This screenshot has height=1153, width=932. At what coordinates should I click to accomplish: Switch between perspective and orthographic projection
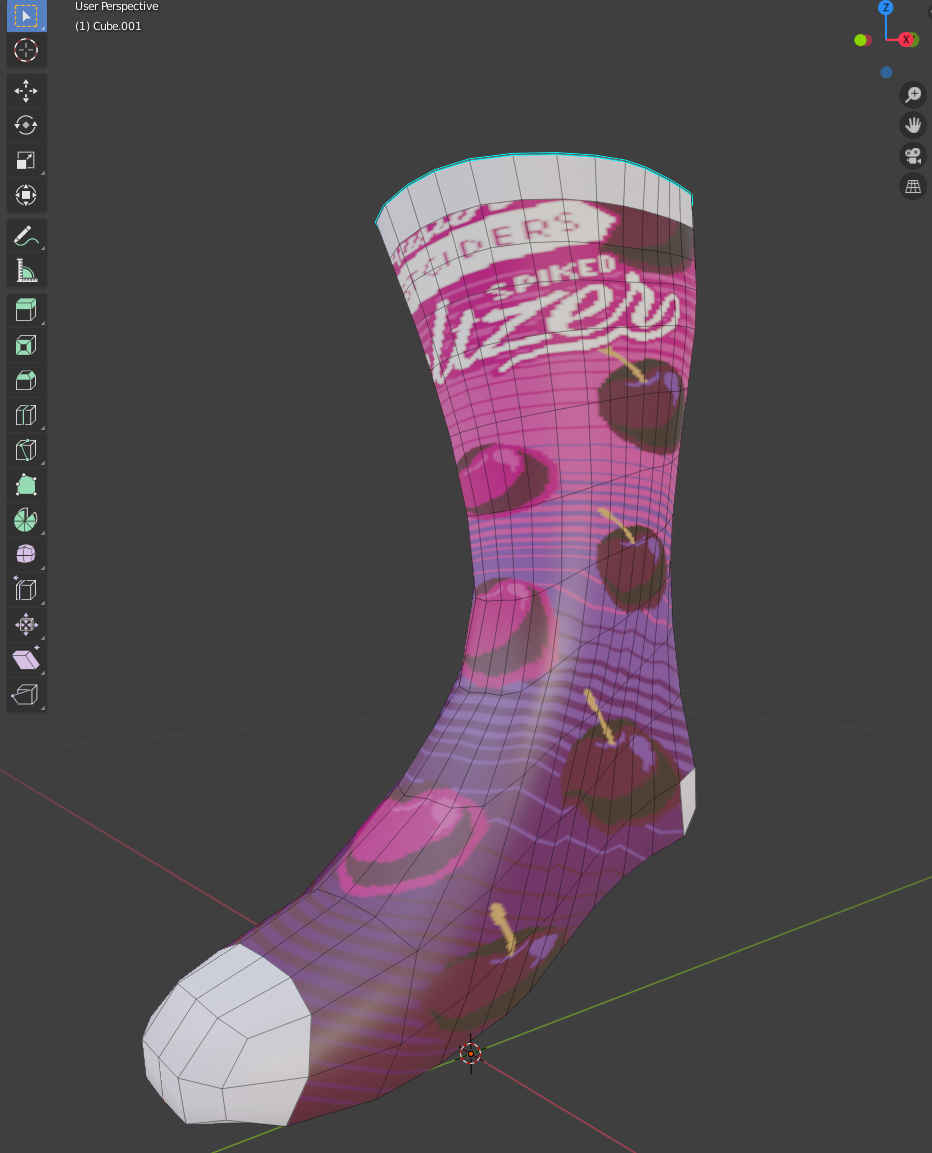pos(913,186)
